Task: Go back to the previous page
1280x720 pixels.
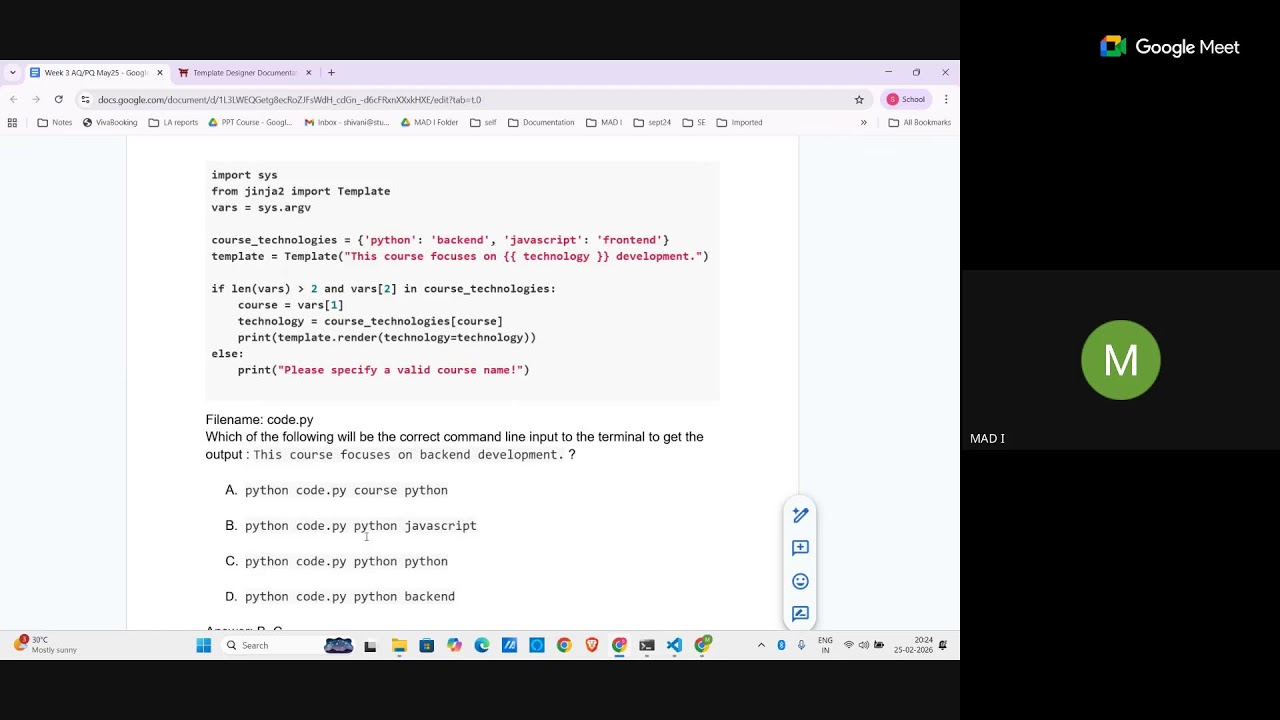Action: 13,100
